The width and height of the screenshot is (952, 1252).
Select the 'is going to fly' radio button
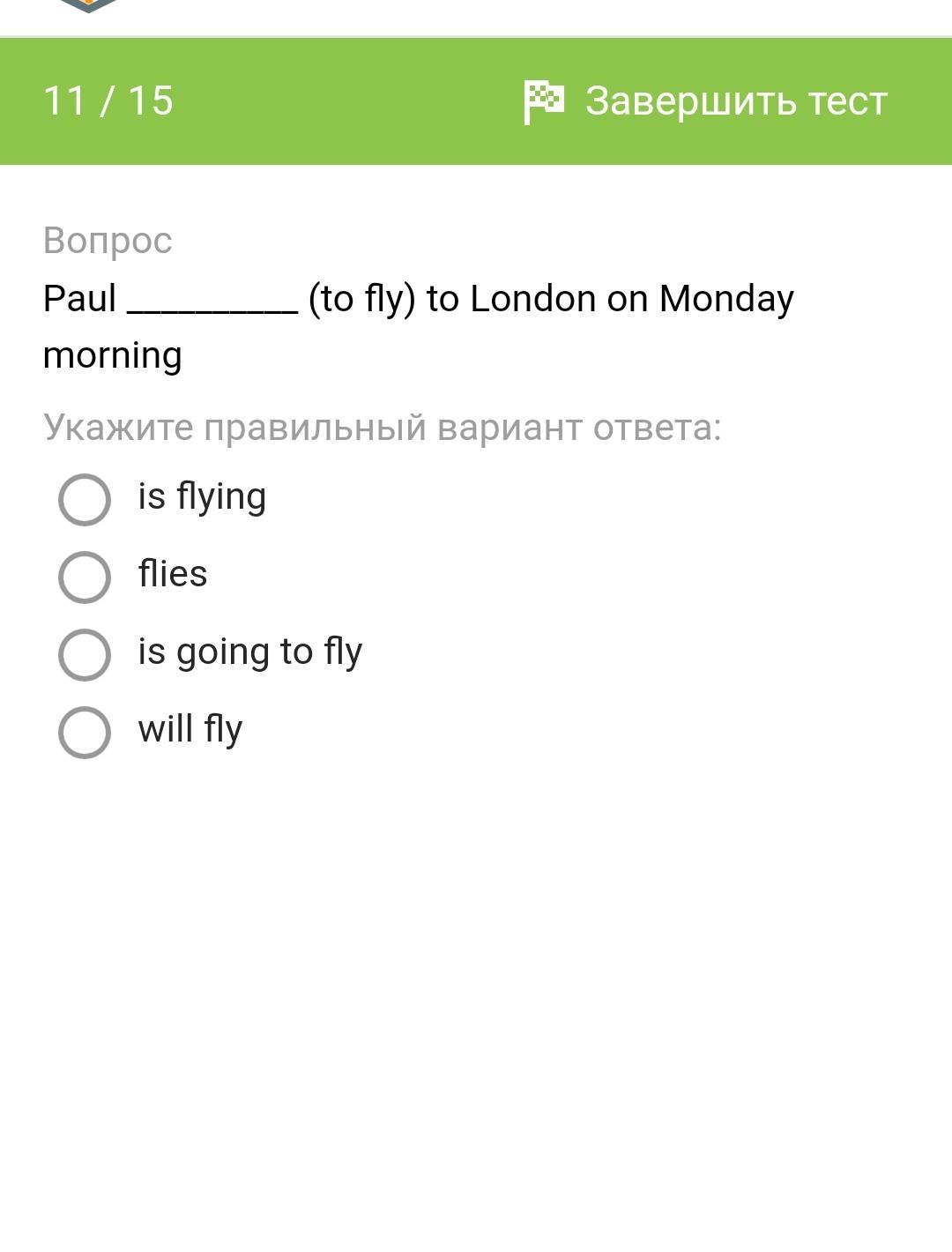pos(85,655)
